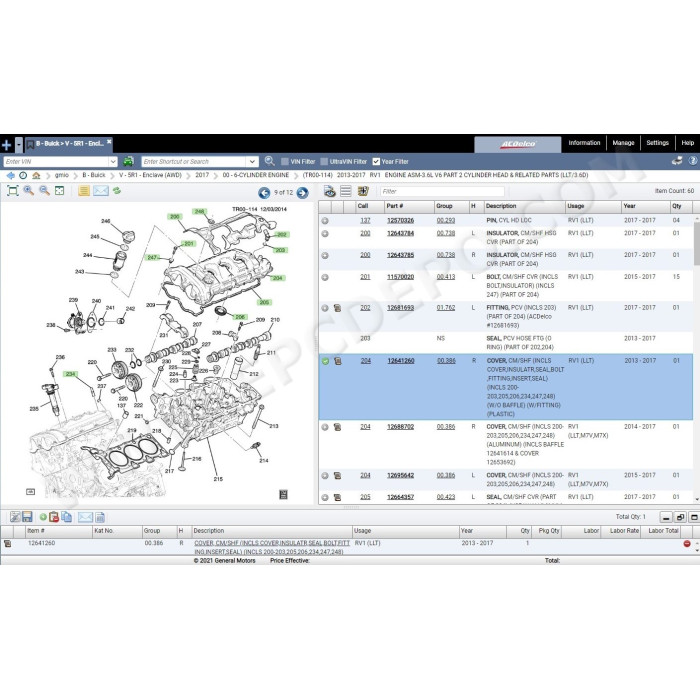Click the green add item icon in pick list
The height and width of the screenshot is (700, 700).
43,517
